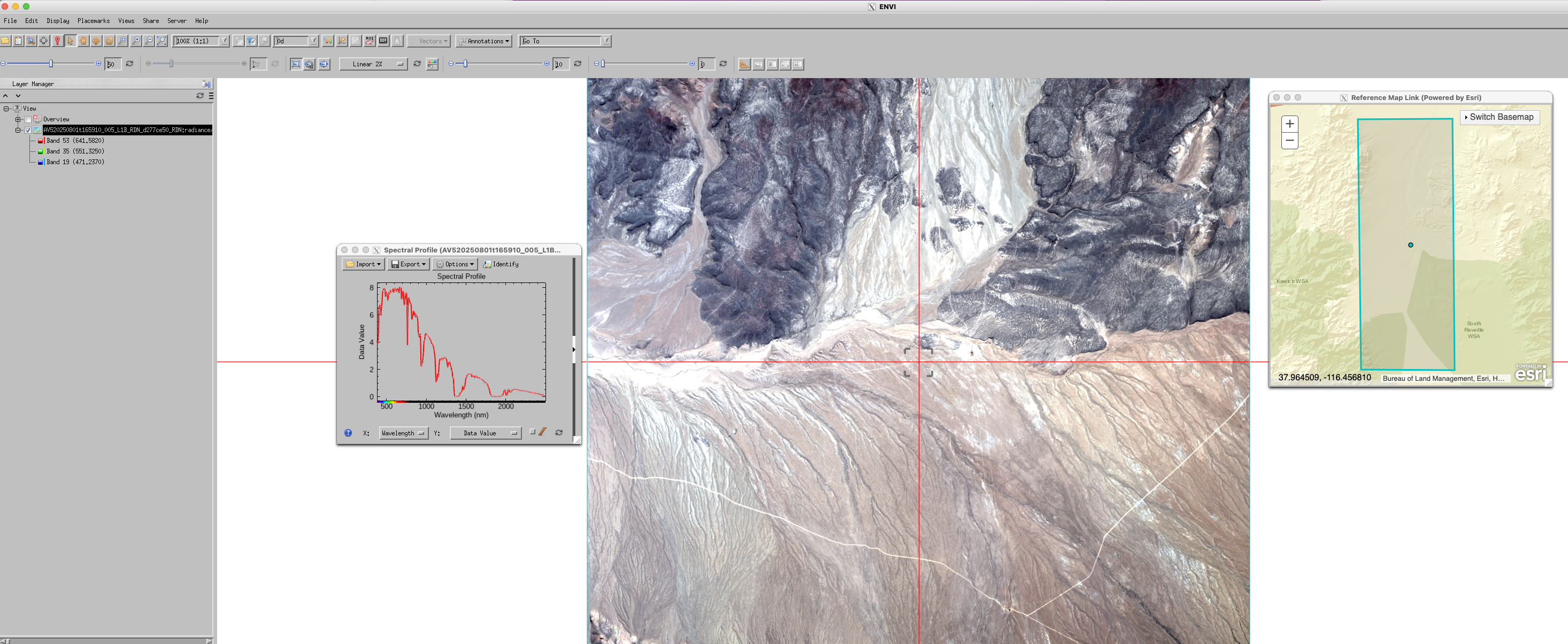This screenshot has width=1568, height=644.
Task: Toggle the Overview layer checkbox
Action: pos(28,119)
